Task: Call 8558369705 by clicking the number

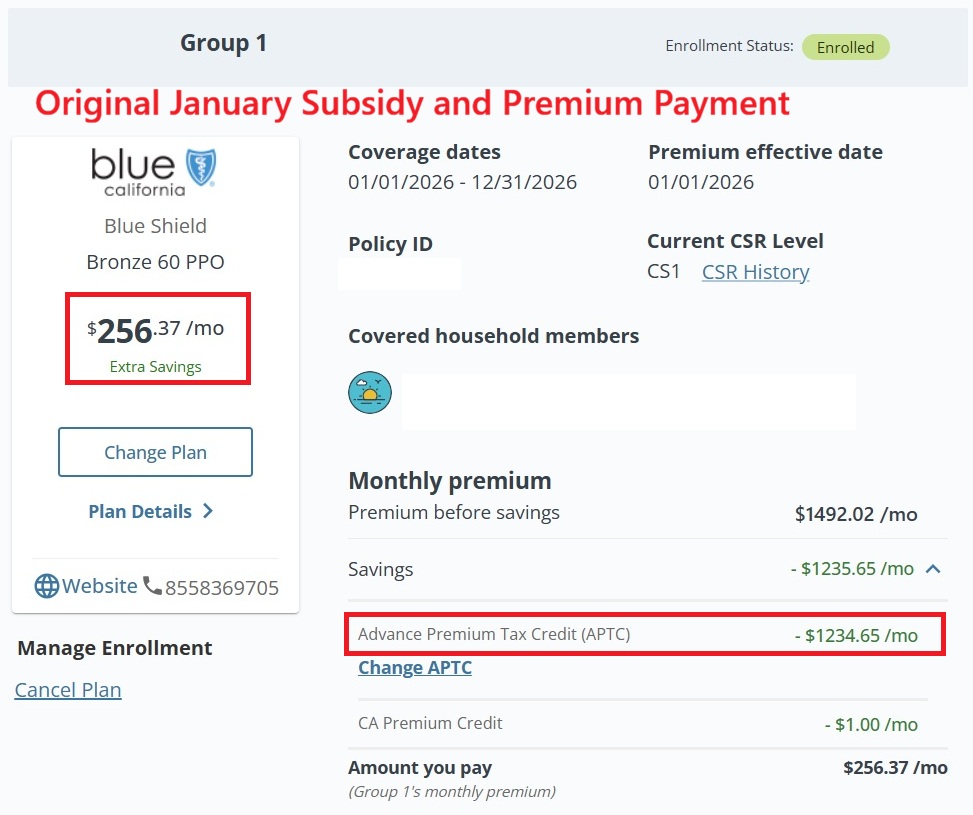Action: pyautogui.click(x=223, y=586)
